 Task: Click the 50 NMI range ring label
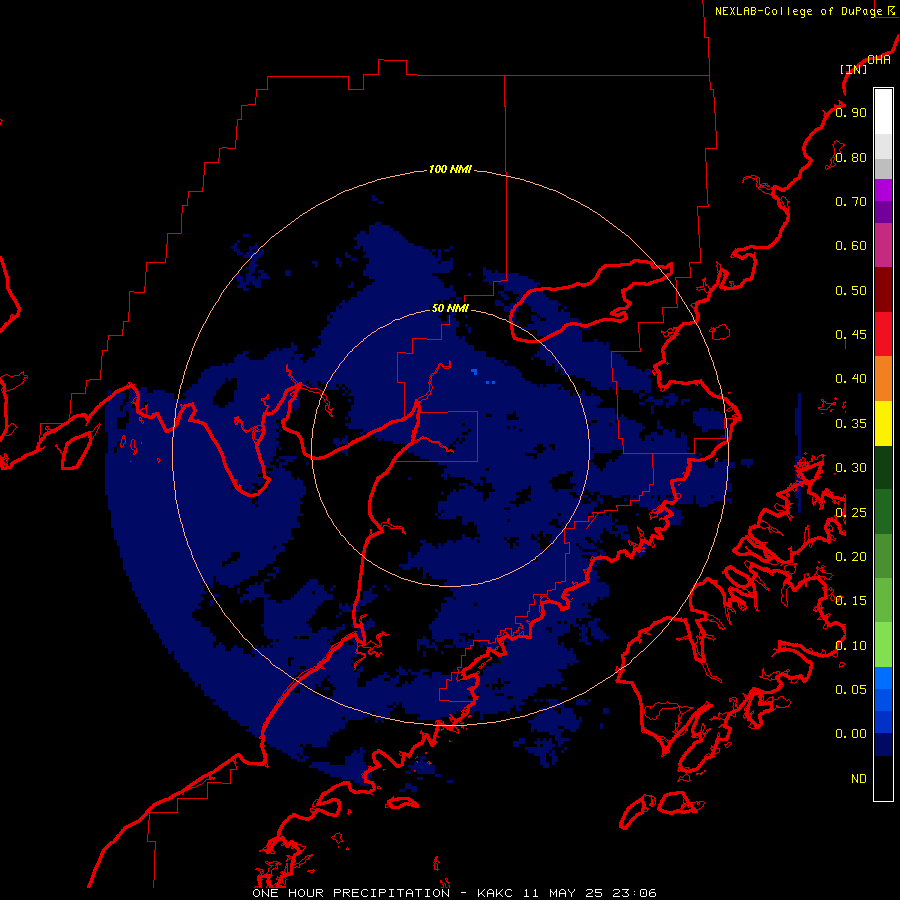(x=450, y=308)
